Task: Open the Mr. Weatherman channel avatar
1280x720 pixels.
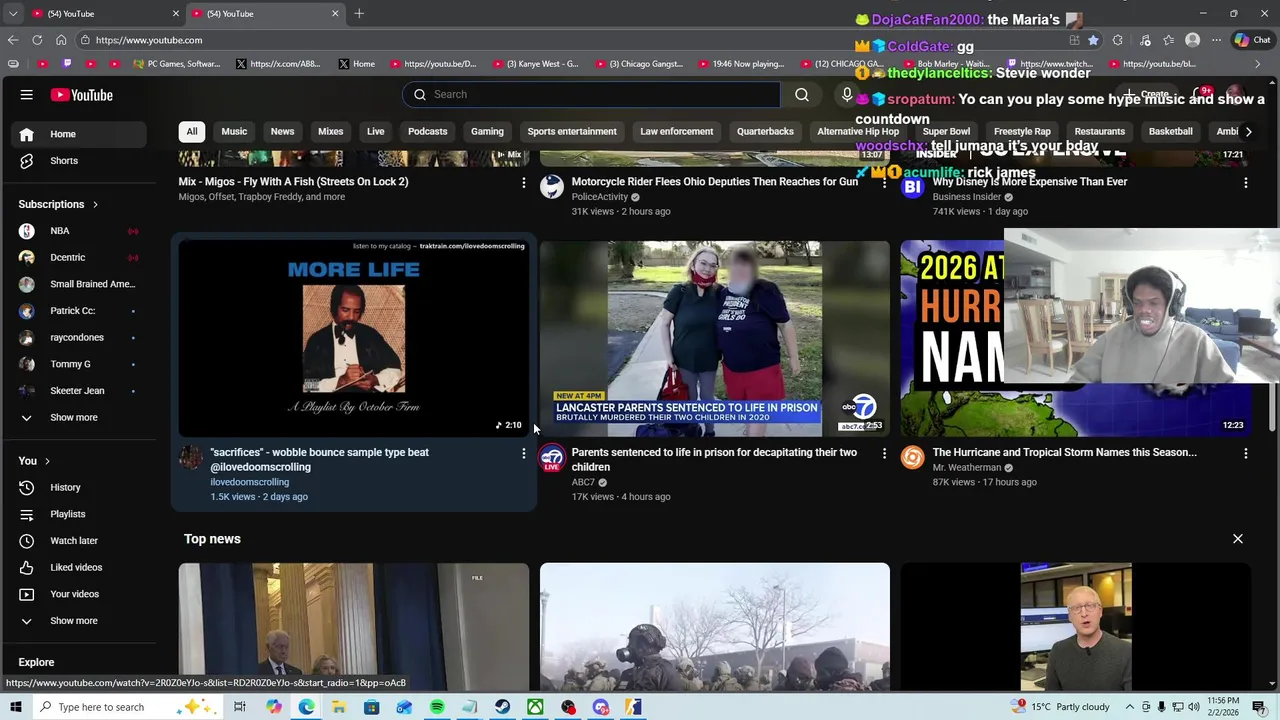Action: pyautogui.click(x=912, y=458)
